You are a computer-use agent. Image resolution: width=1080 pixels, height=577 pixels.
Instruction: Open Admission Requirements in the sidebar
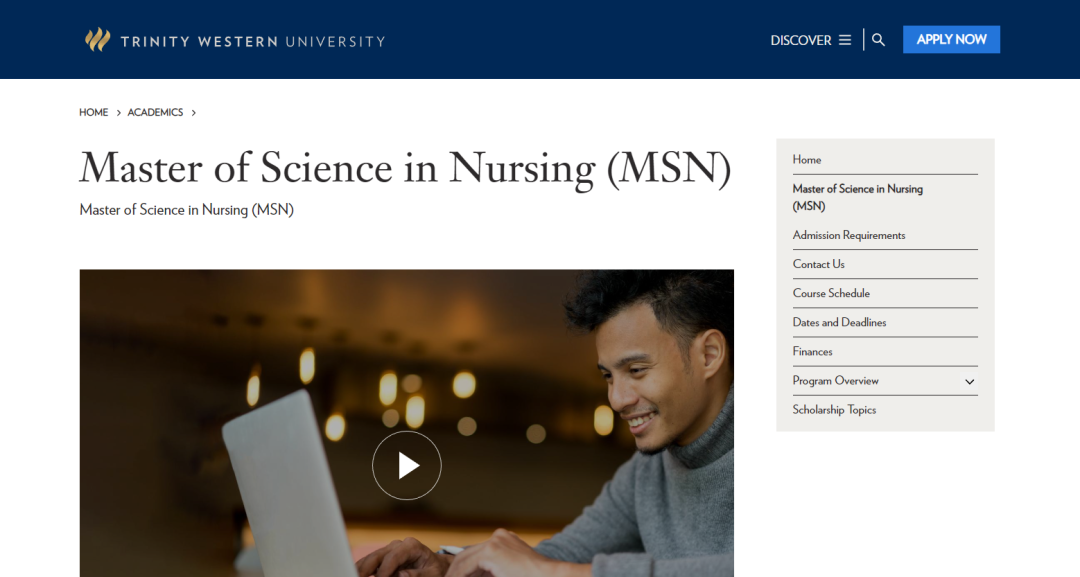tap(849, 235)
